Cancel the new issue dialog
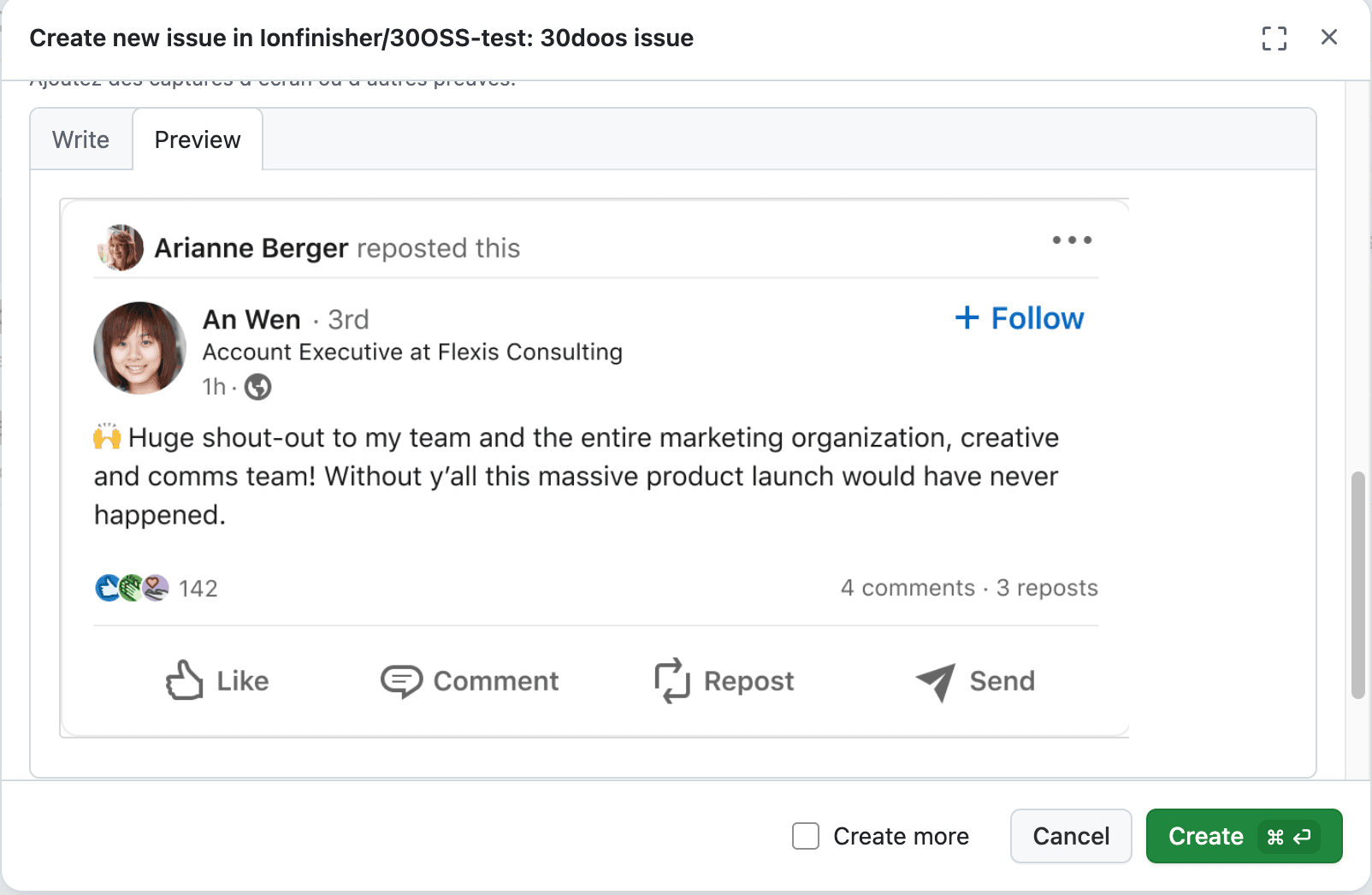Image resolution: width=1372 pixels, height=895 pixels. (1070, 836)
